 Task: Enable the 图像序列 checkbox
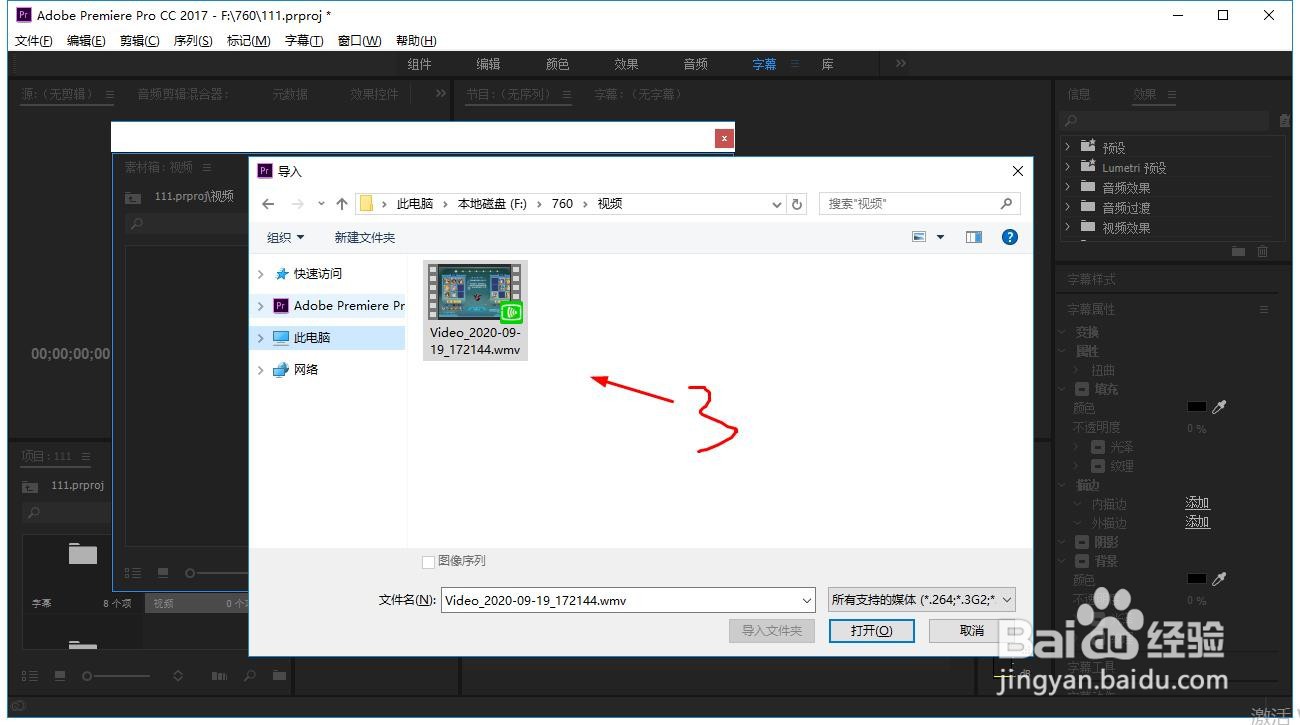pos(429,562)
